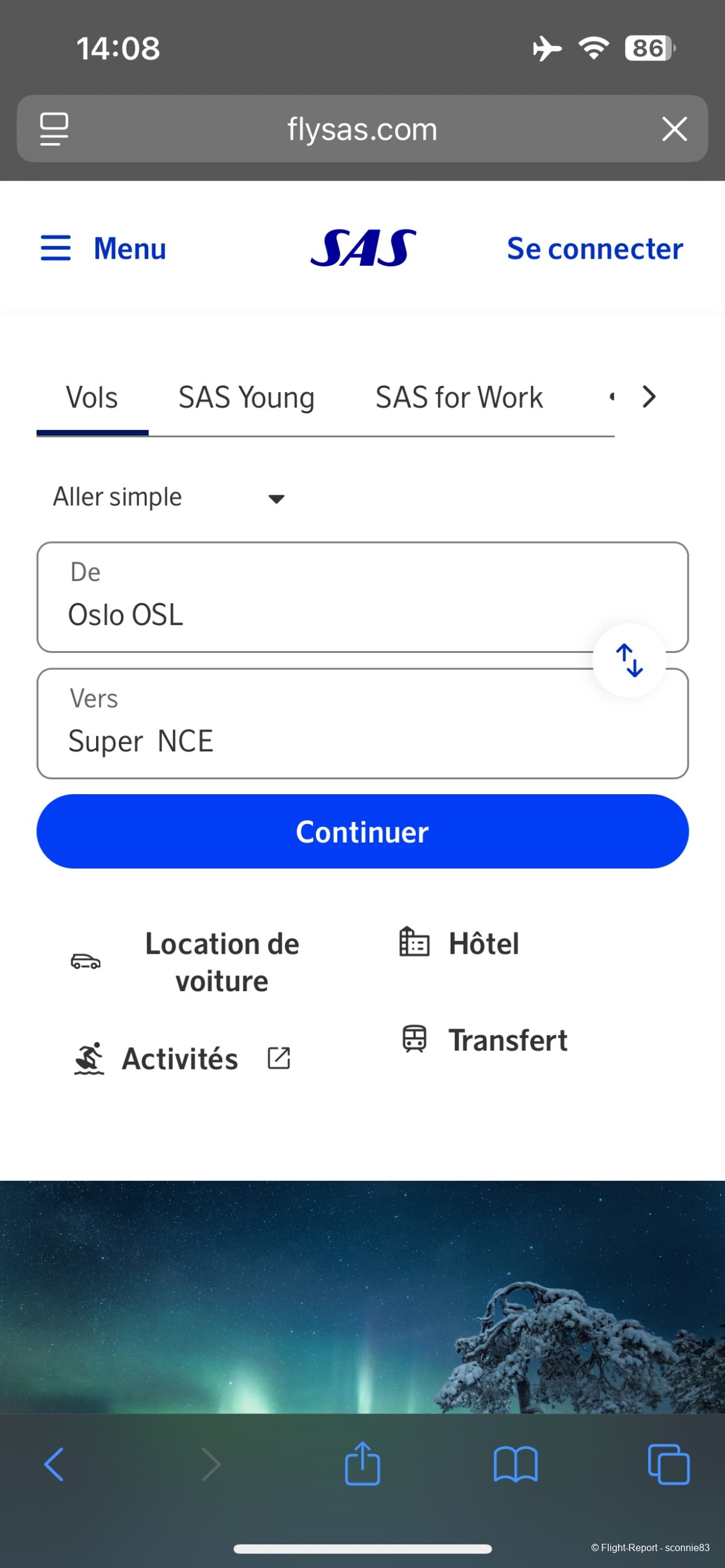Stop loading with address bar X
The image size is (725, 1568).
tap(674, 129)
